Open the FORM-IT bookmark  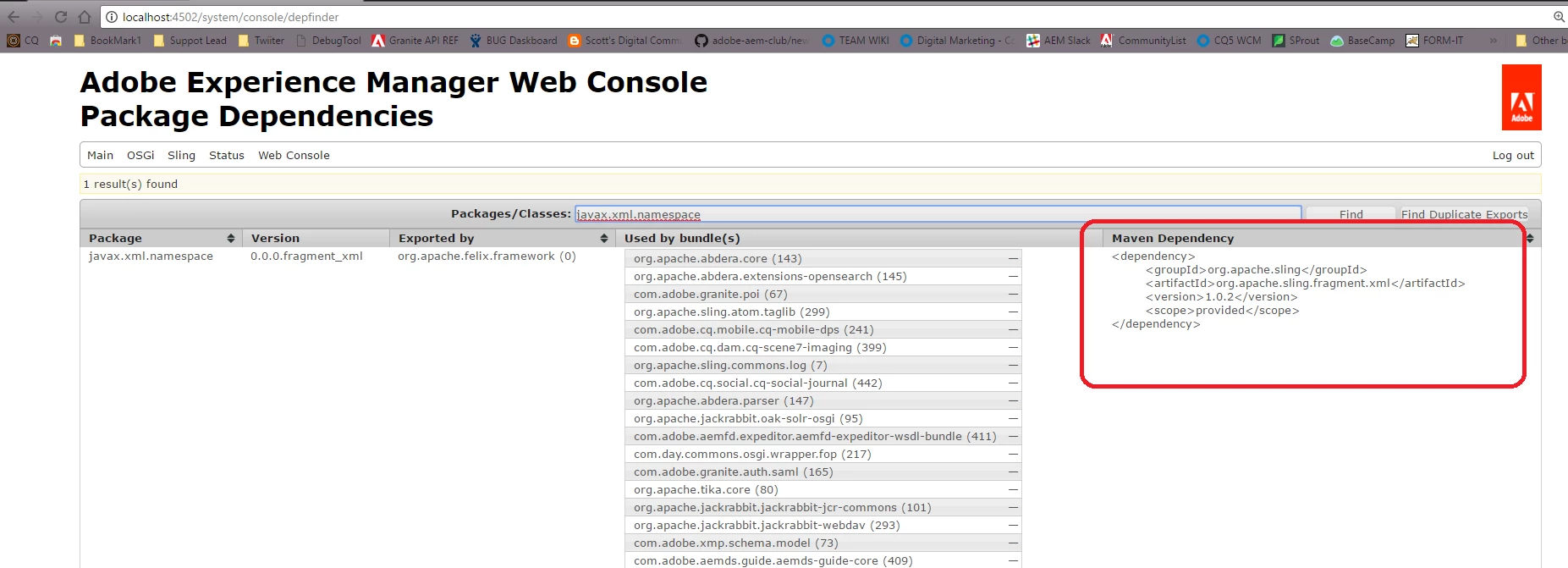[1434, 41]
